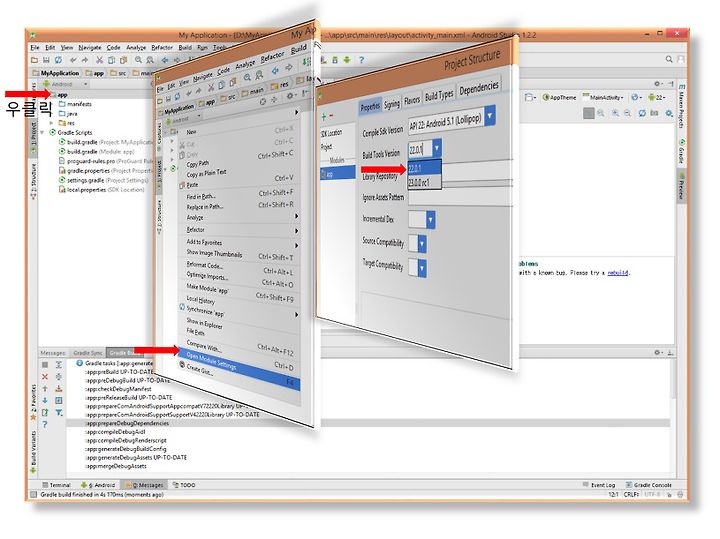Open the API 22 selector in preview toolbar
Screen dimensions: 720x539
[x=657, y=97]
